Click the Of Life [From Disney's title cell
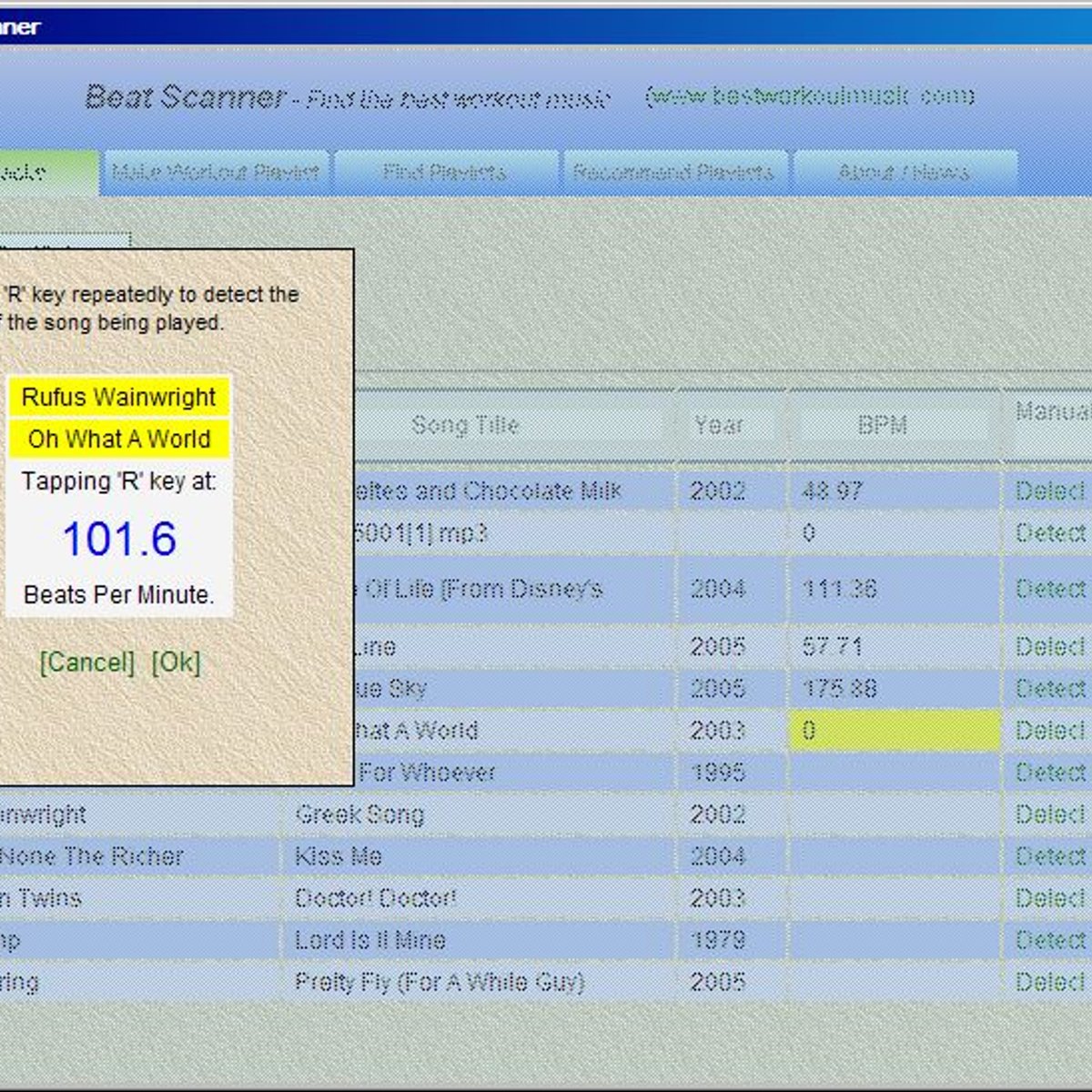 click(x=514, y=589)
